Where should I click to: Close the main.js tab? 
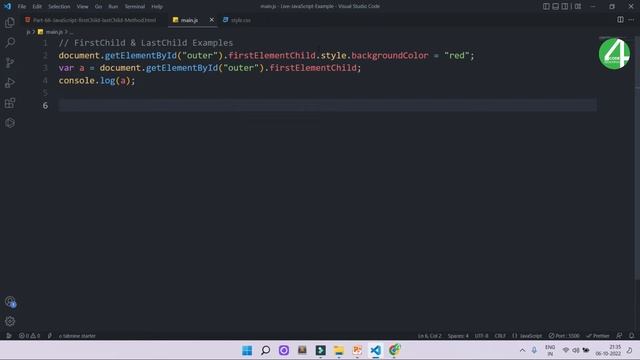click(x=211, y=20)
